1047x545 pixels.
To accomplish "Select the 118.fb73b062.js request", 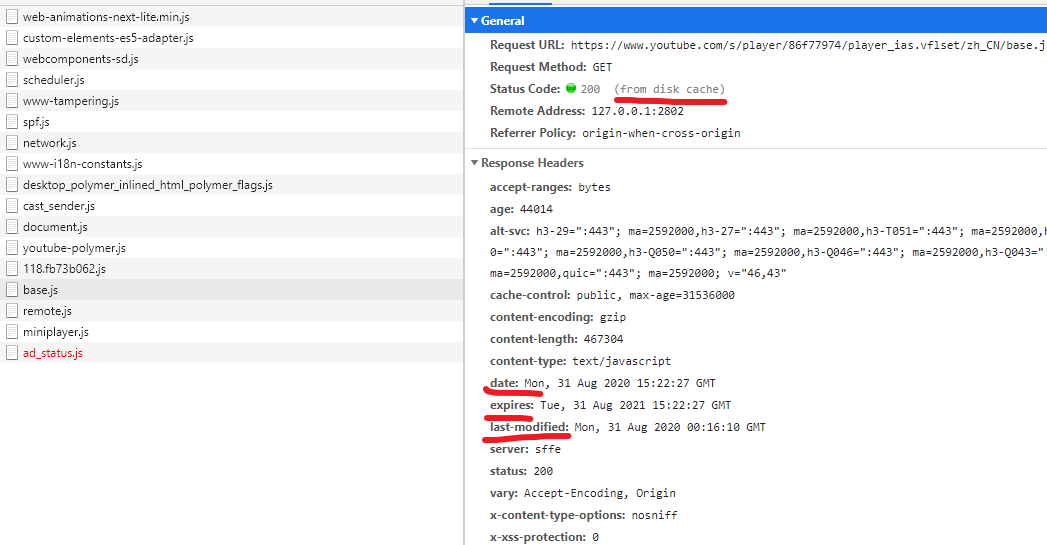I will click(64, 269).
